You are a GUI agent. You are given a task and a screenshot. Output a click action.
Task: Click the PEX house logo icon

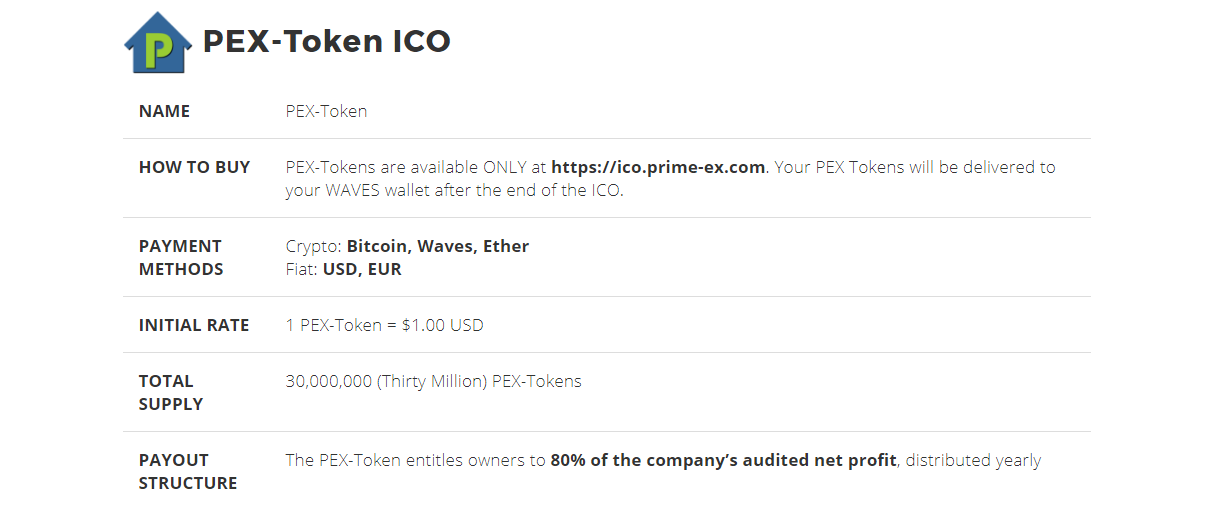pos(157,42)
